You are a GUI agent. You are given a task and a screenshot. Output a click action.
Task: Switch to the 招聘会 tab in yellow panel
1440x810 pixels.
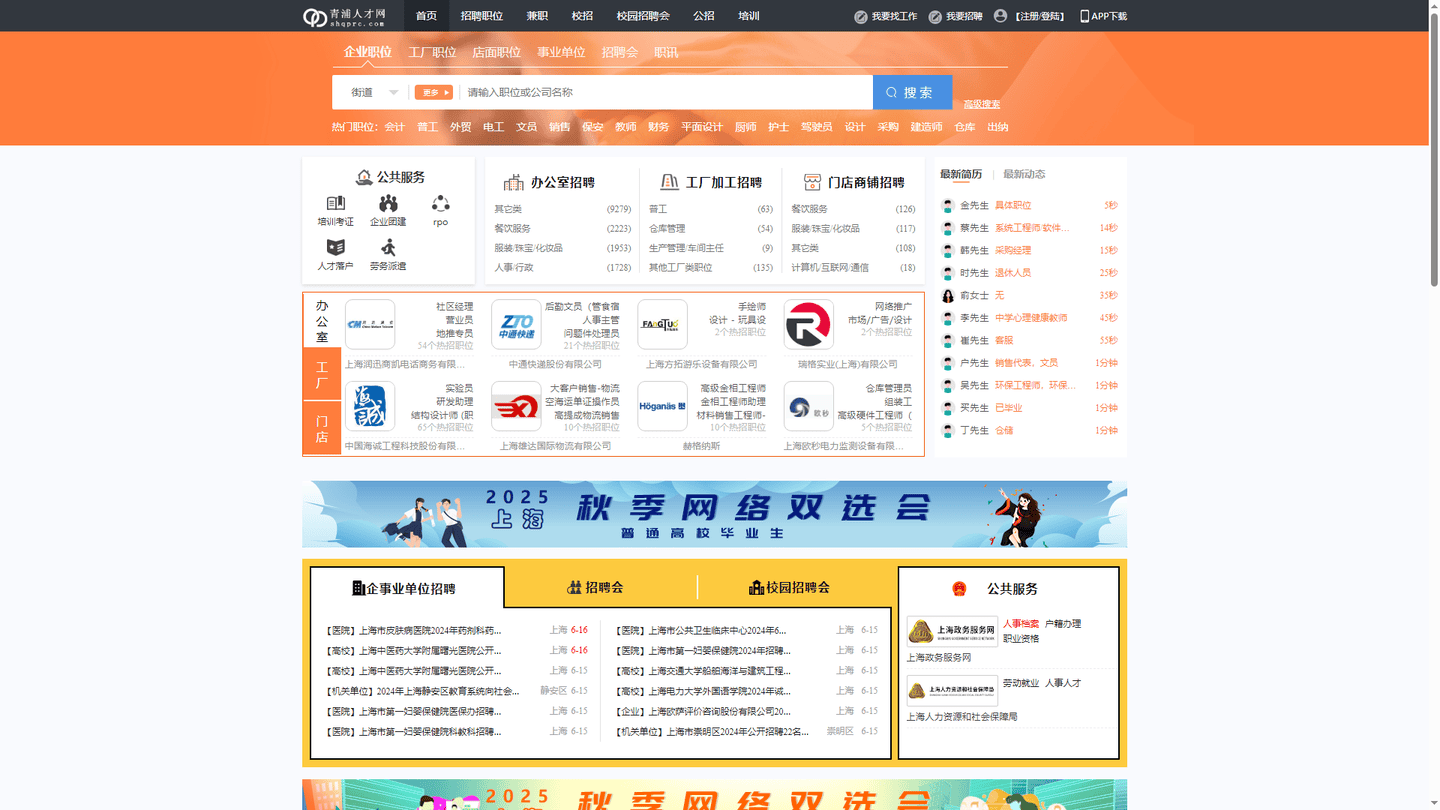coord(595,587)
